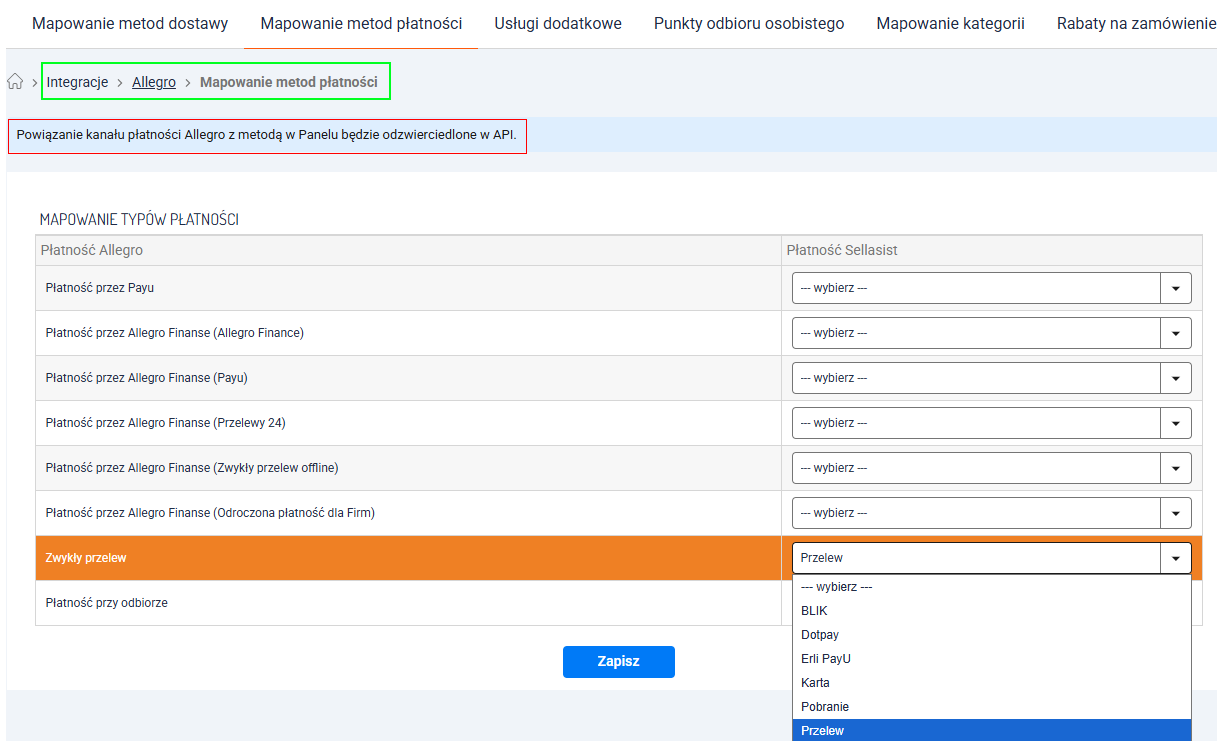The width and height of the screenshot is (1217, 741).
Task: Open Mapowanie metod dostawy tab
Action: point(130,23)
